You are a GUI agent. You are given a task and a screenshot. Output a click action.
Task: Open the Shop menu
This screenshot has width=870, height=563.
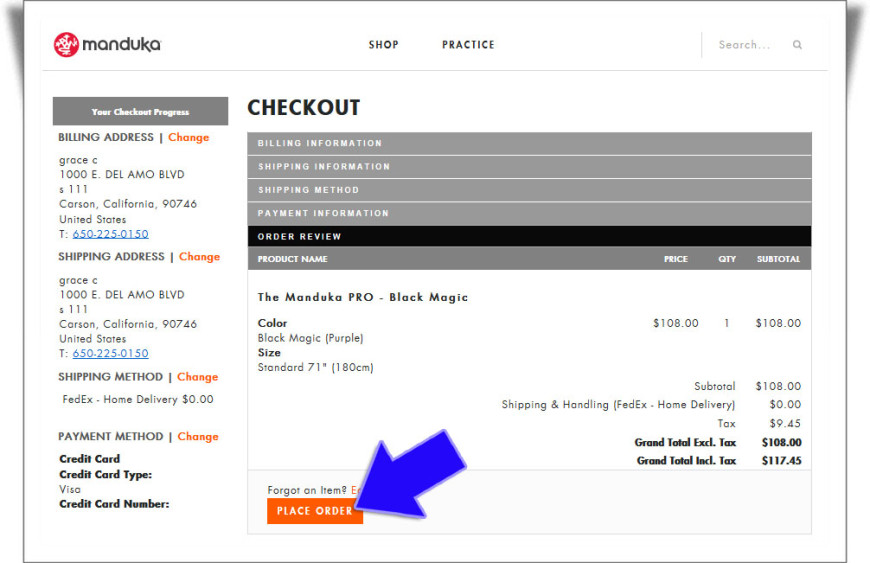coord(383,45)
